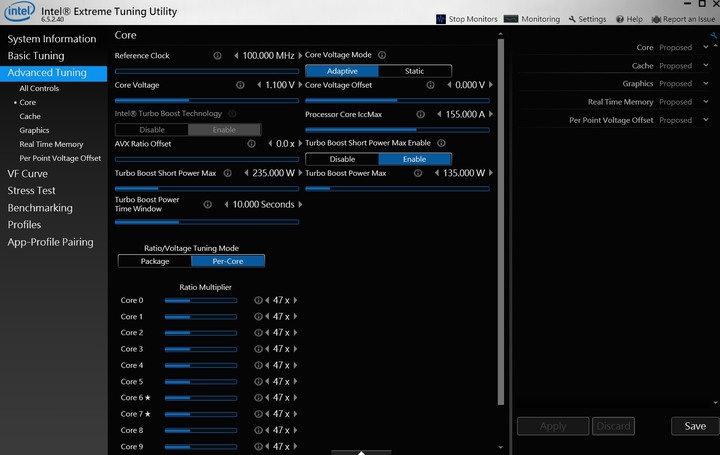Open Per Point Voltage Offset sub-item
Viewport: 720px width, 455px height.
click(x=60, y=158)
